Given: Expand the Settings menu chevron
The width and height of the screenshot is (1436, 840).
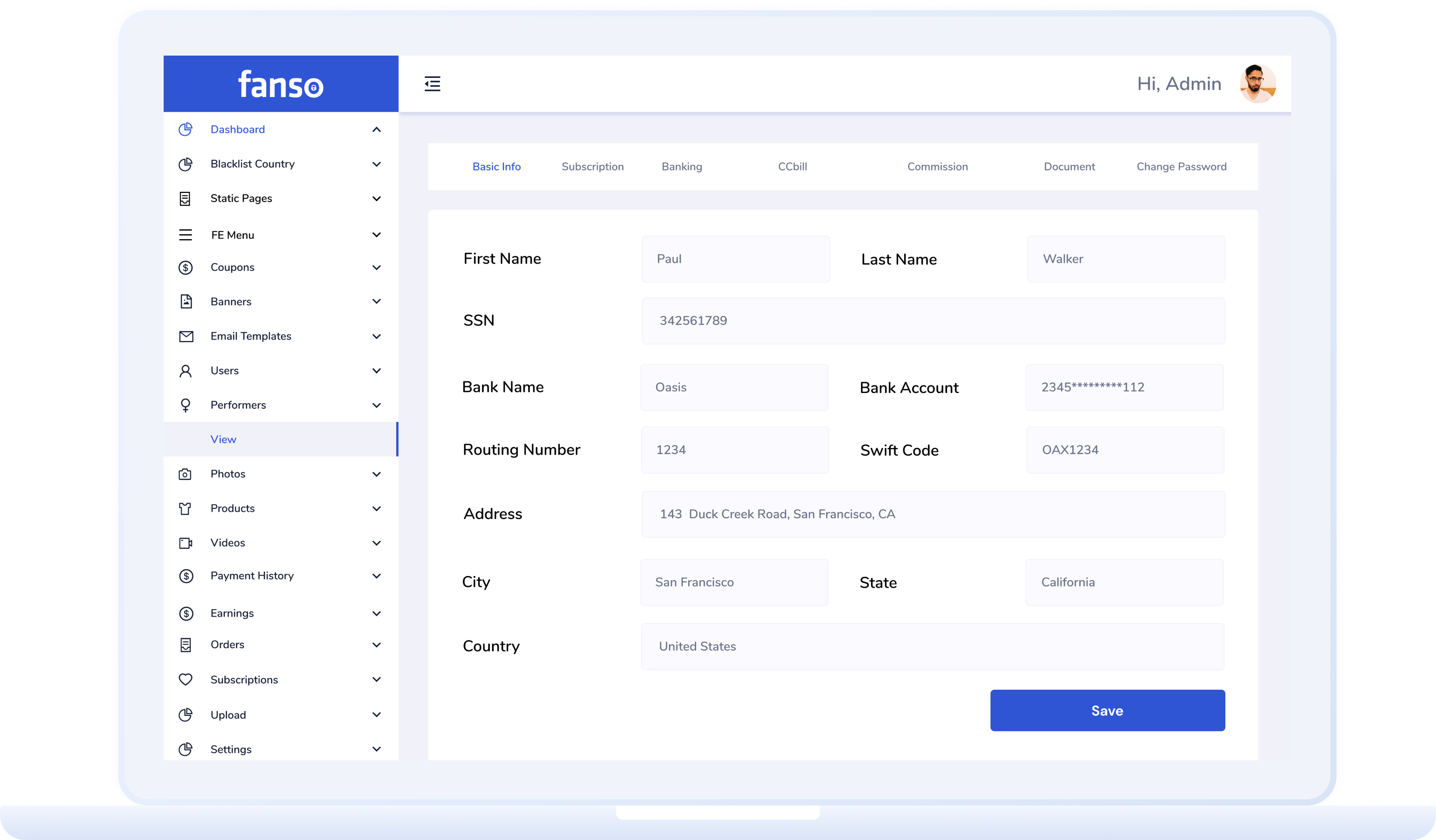Looking at the screenshot, I should tap(376, 749).
